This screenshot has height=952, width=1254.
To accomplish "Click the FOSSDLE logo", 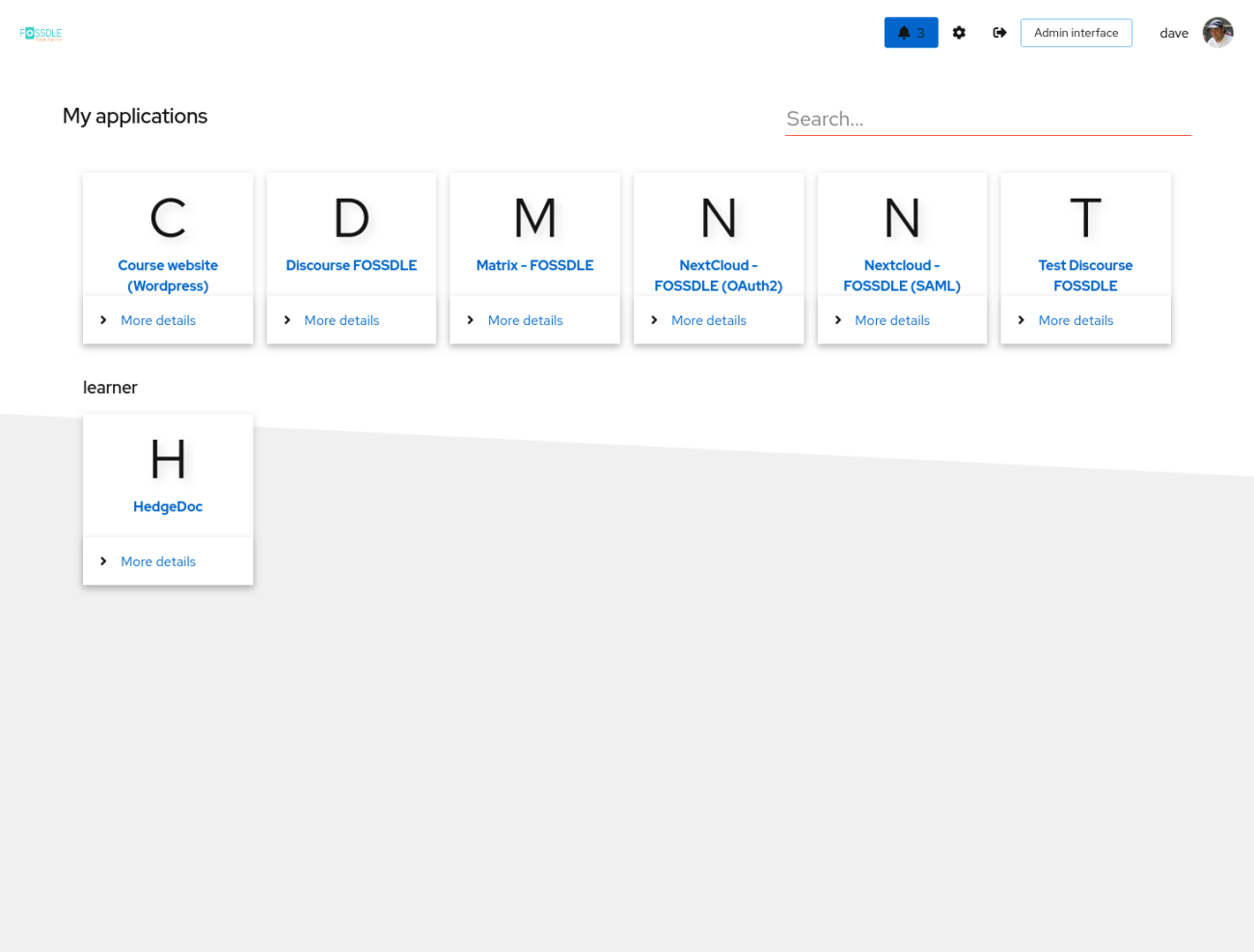I will [41, 34].
